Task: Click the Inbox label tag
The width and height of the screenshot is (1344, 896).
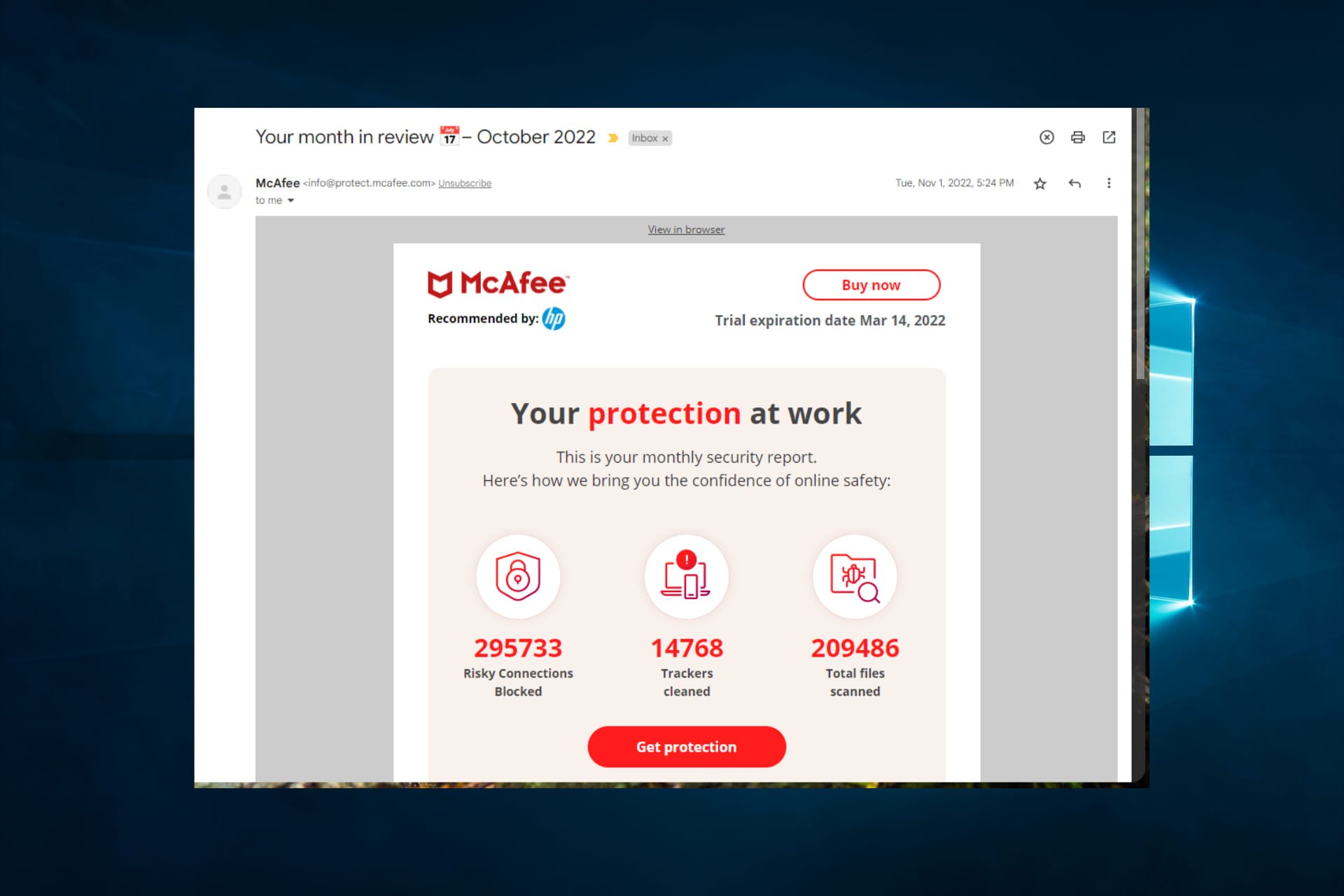Action: pyautogui.click(x=647, y=138)
